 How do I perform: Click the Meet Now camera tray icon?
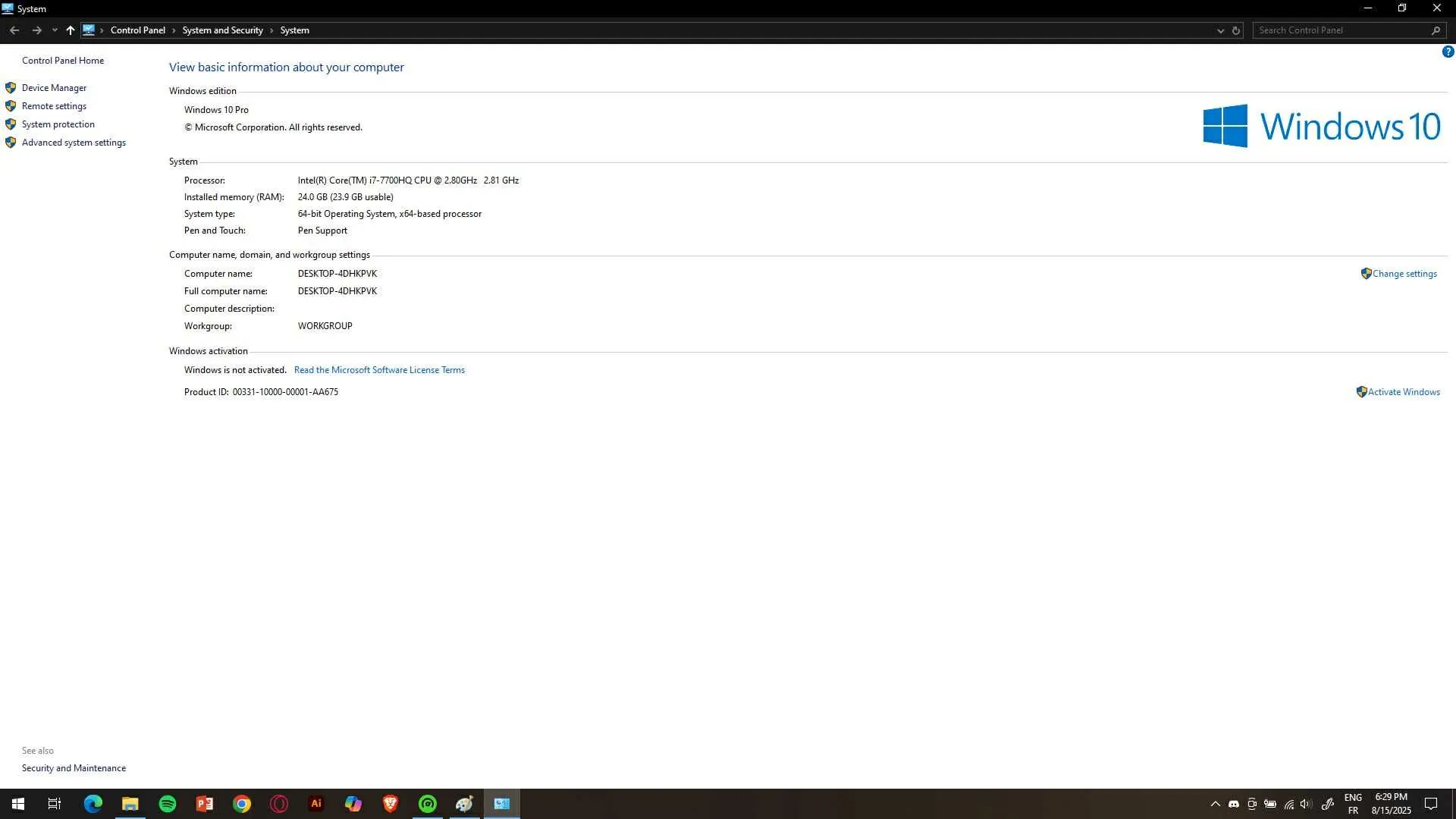[x=1252, y=804]
